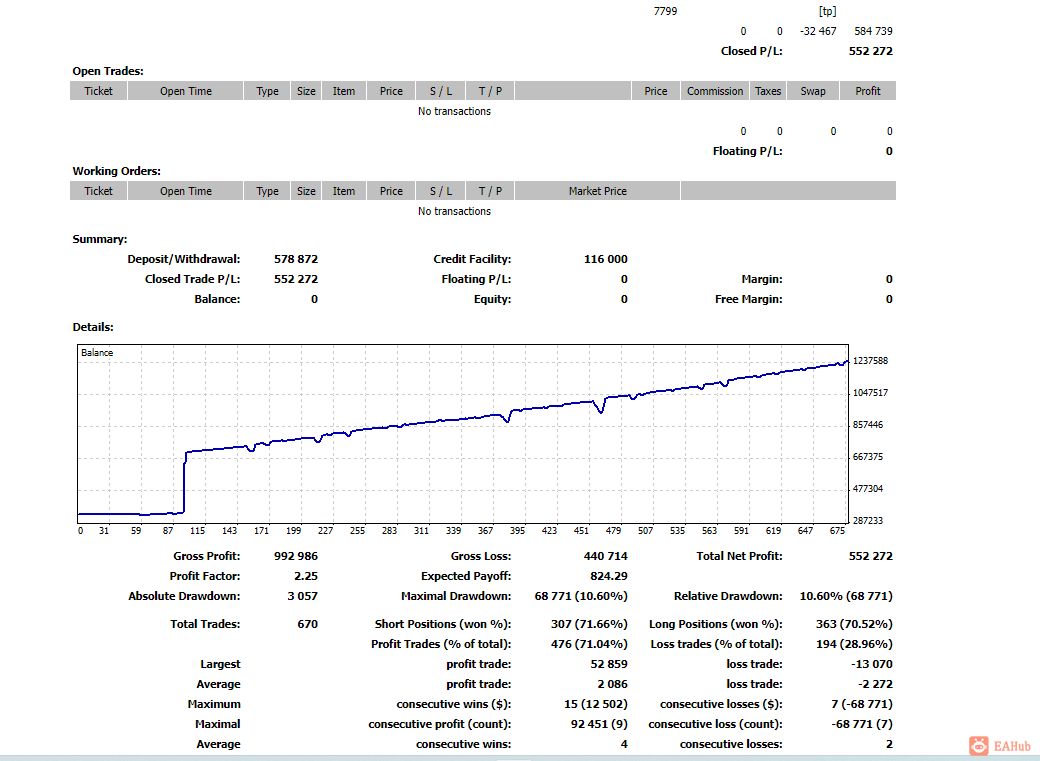The height and width of the screenshot is (761, 1040).
Task: Select the 584 739 total value
Action: pos(874,31)
